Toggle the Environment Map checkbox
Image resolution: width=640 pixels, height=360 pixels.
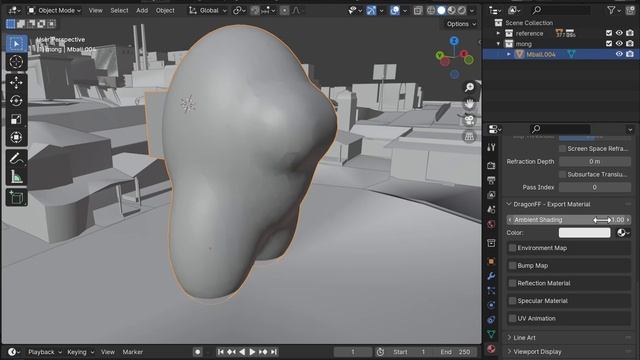coord(513,248)
